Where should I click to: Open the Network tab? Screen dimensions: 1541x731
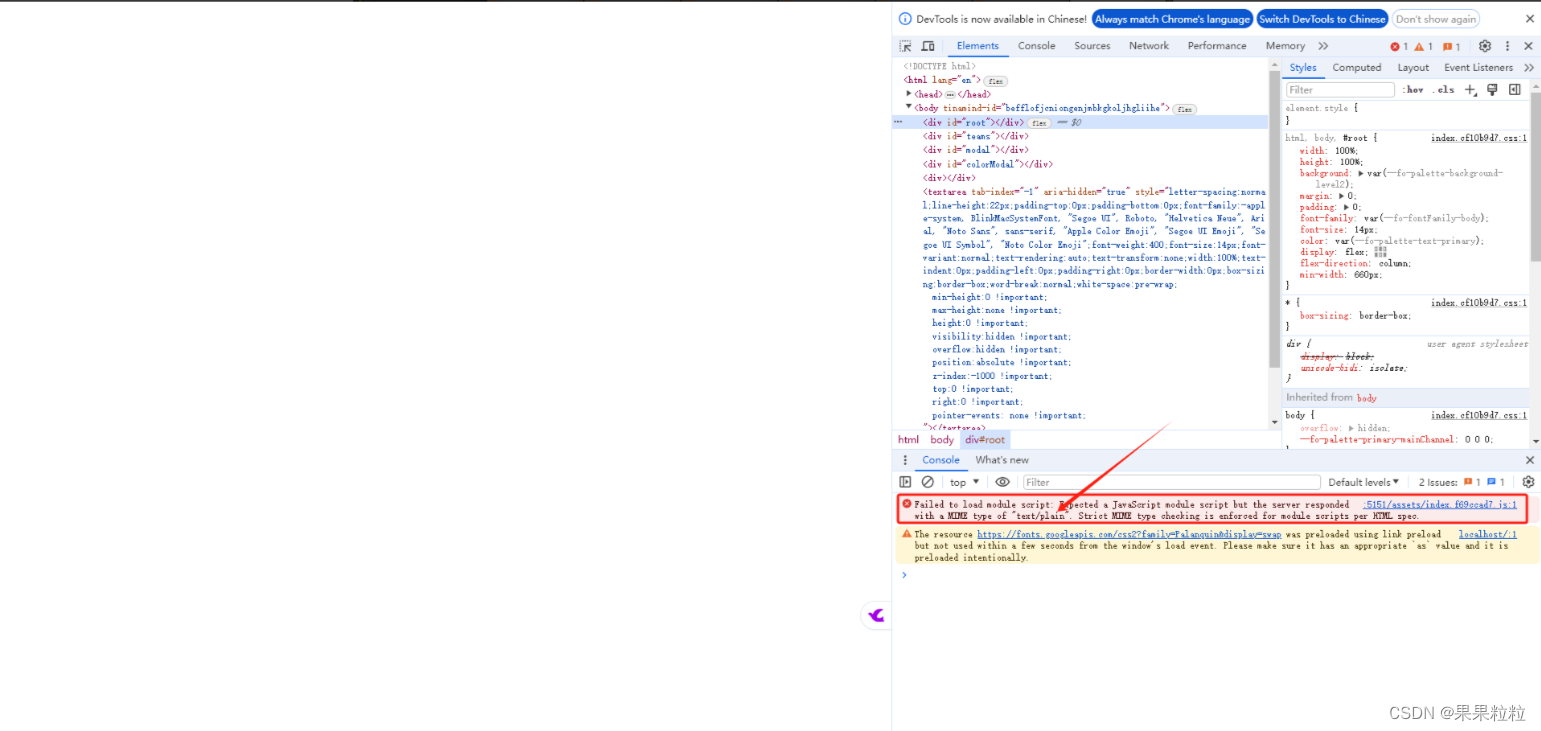[1149, 46]
